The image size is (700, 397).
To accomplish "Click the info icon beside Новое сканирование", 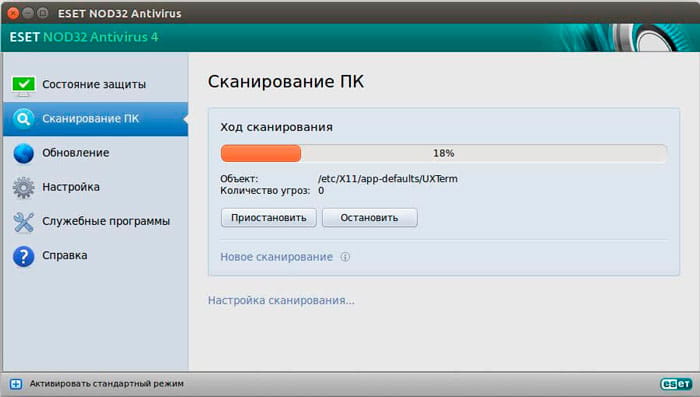I will pyautogui.click(x=345, y=257).
